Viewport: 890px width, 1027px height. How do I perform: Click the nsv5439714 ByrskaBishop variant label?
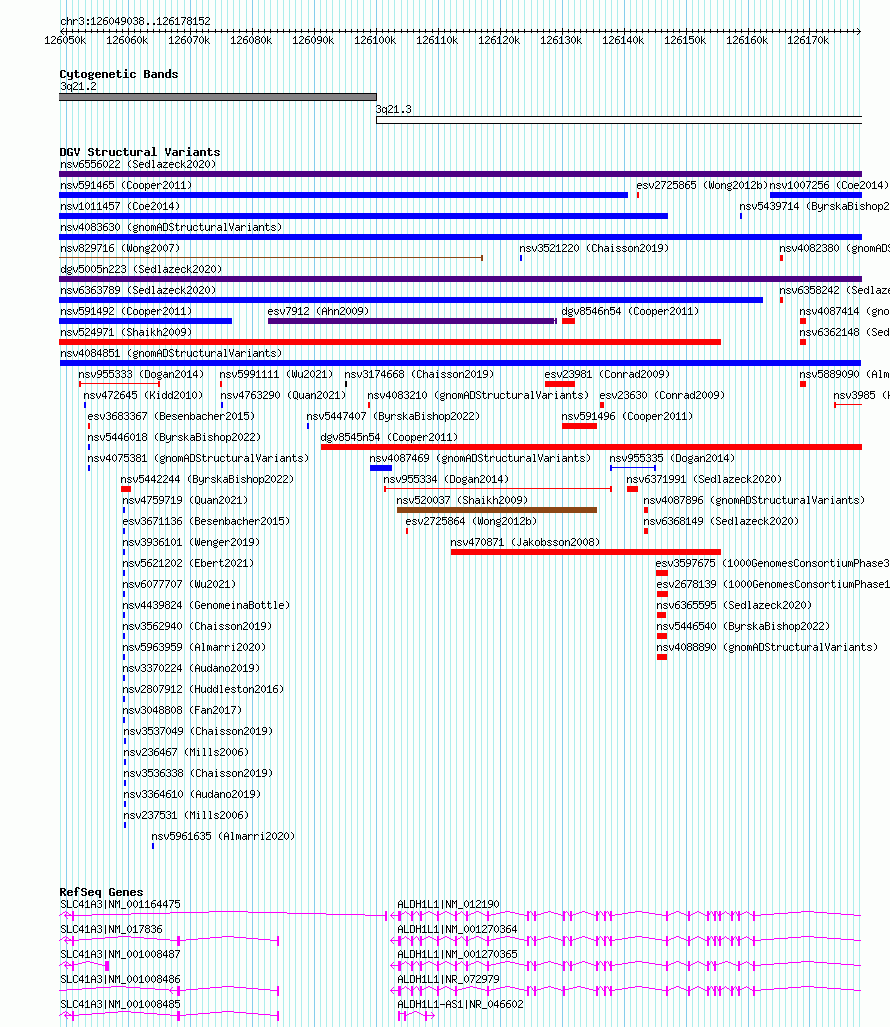point(814,206)
